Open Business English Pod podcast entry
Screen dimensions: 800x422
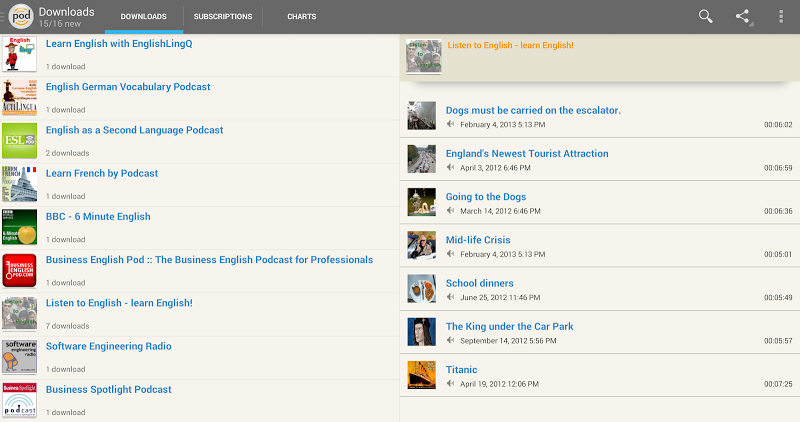[209, 260]
